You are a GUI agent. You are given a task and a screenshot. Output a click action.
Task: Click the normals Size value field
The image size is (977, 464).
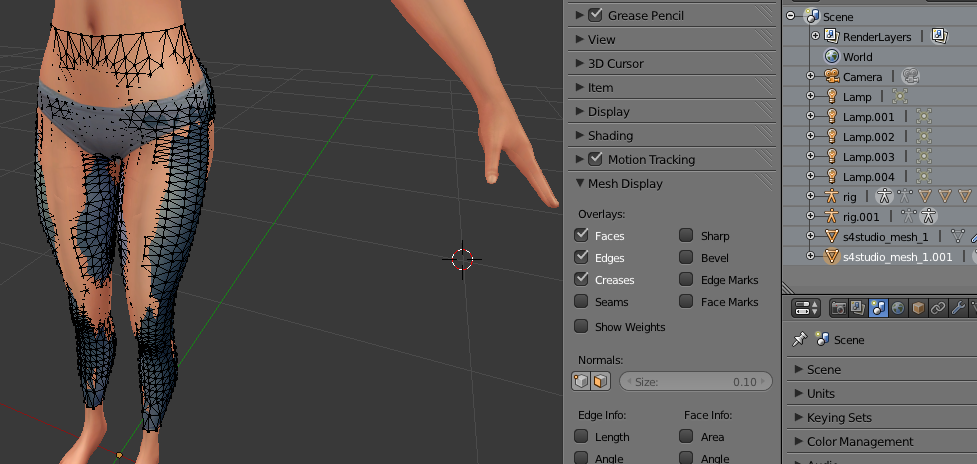pos(696,381)
